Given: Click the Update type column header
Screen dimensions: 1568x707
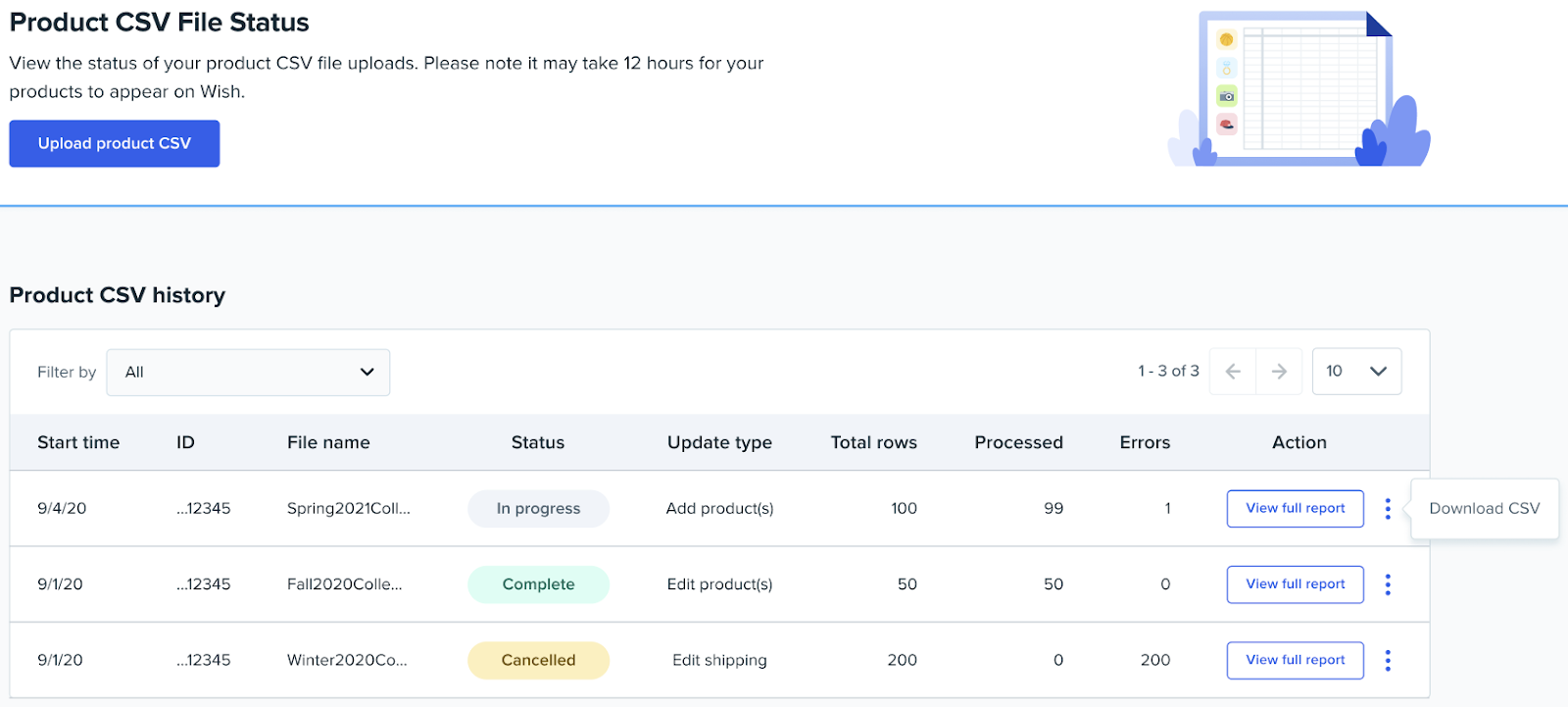Looking at the screenshot, I should (x=719, y=442).
